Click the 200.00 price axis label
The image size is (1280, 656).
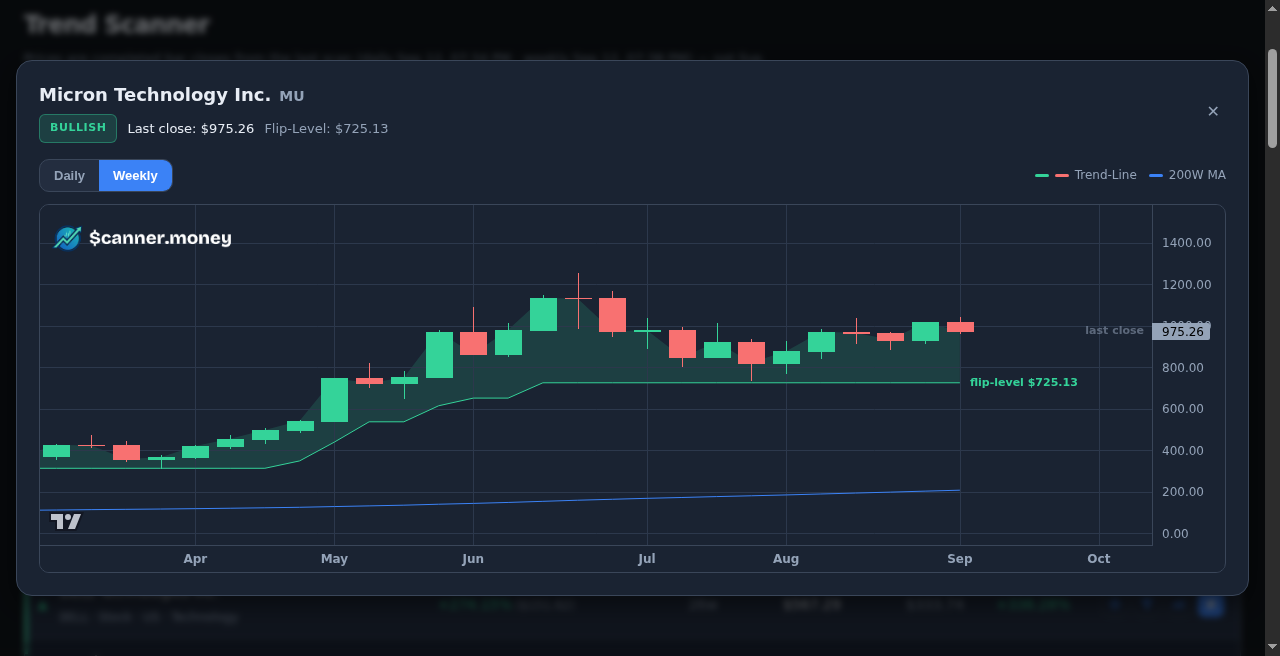point(1183,492)
